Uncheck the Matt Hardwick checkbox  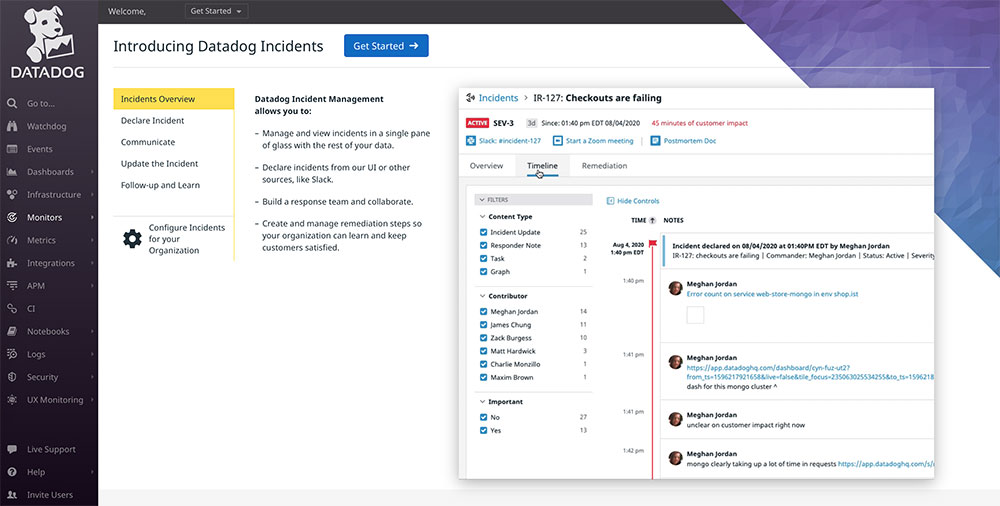tap(483, 351)
